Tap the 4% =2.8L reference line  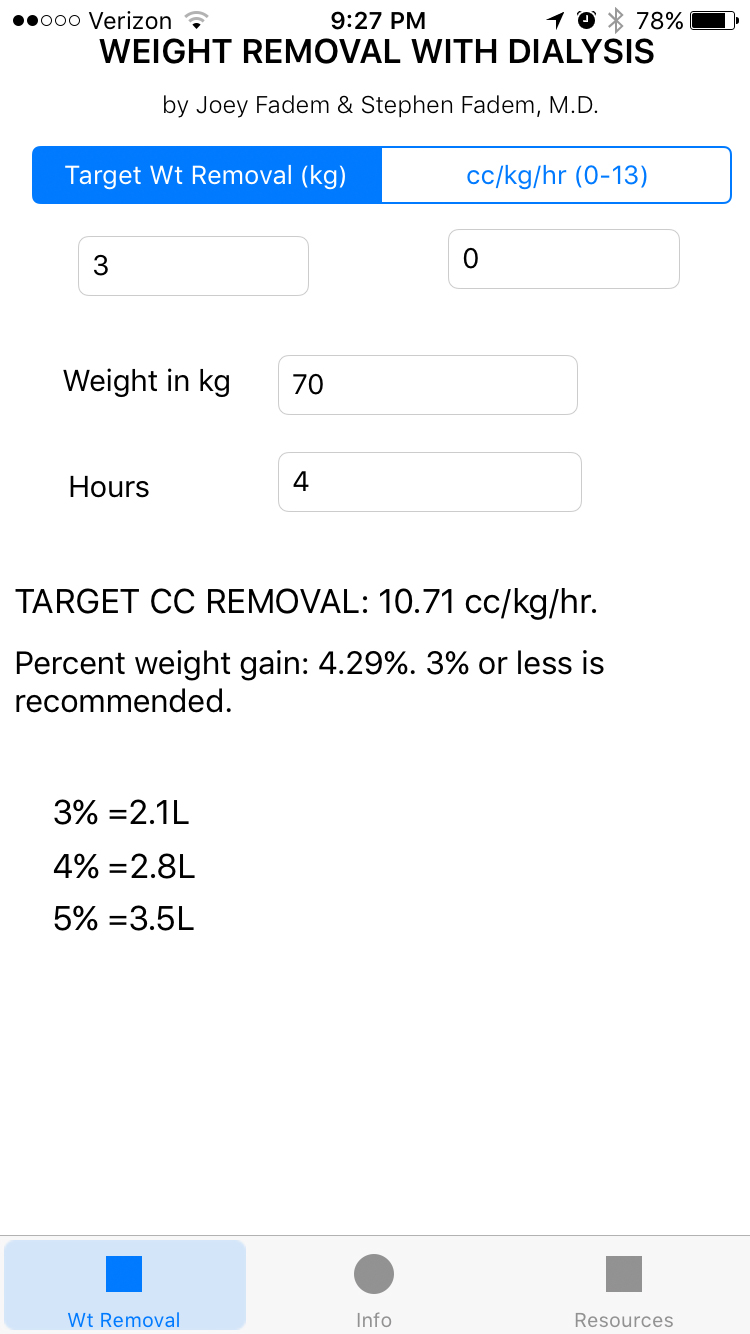pyautogui.click(x=124, y=866)
